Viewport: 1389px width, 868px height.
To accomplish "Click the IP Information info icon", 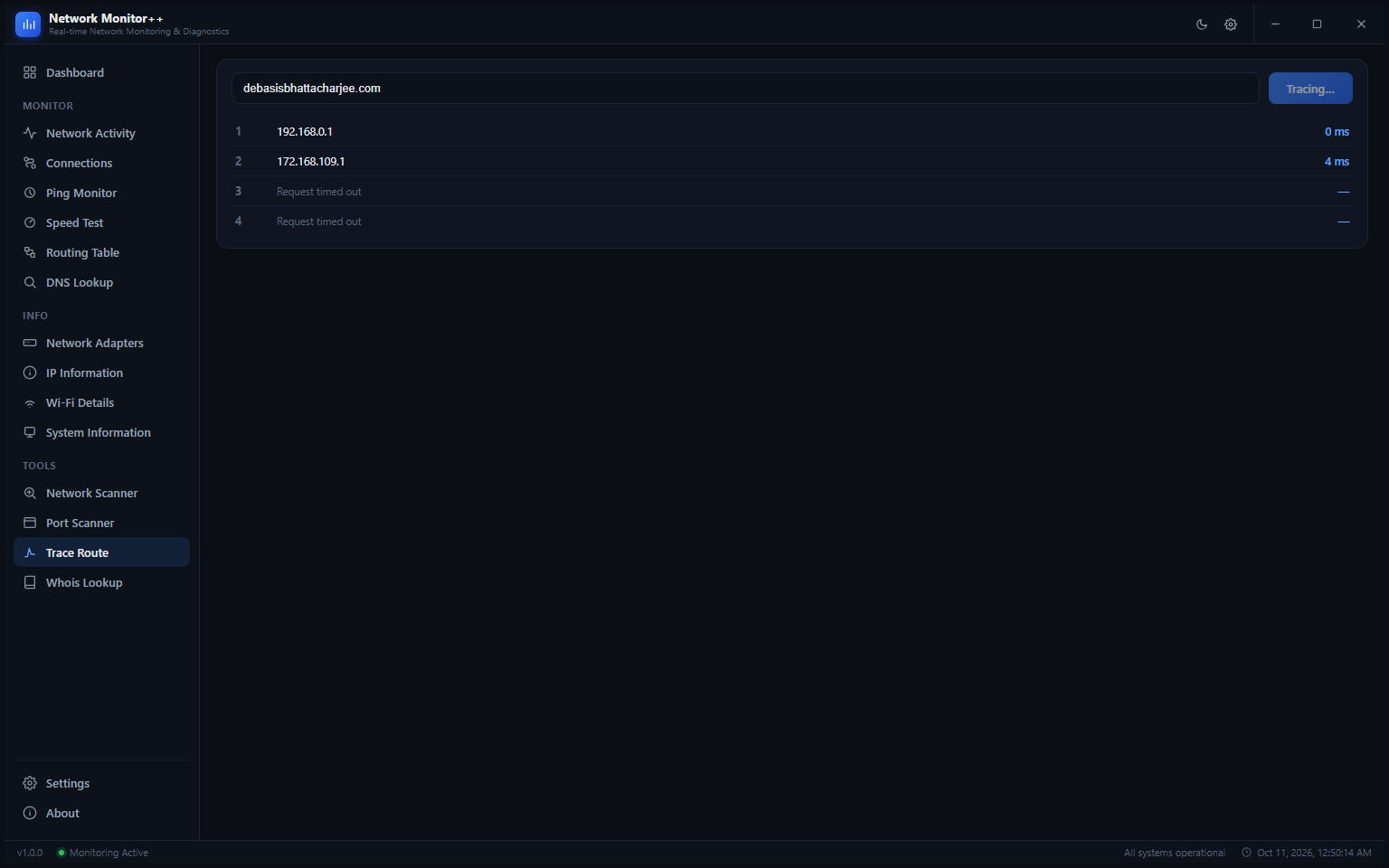I will pos(30,373).
